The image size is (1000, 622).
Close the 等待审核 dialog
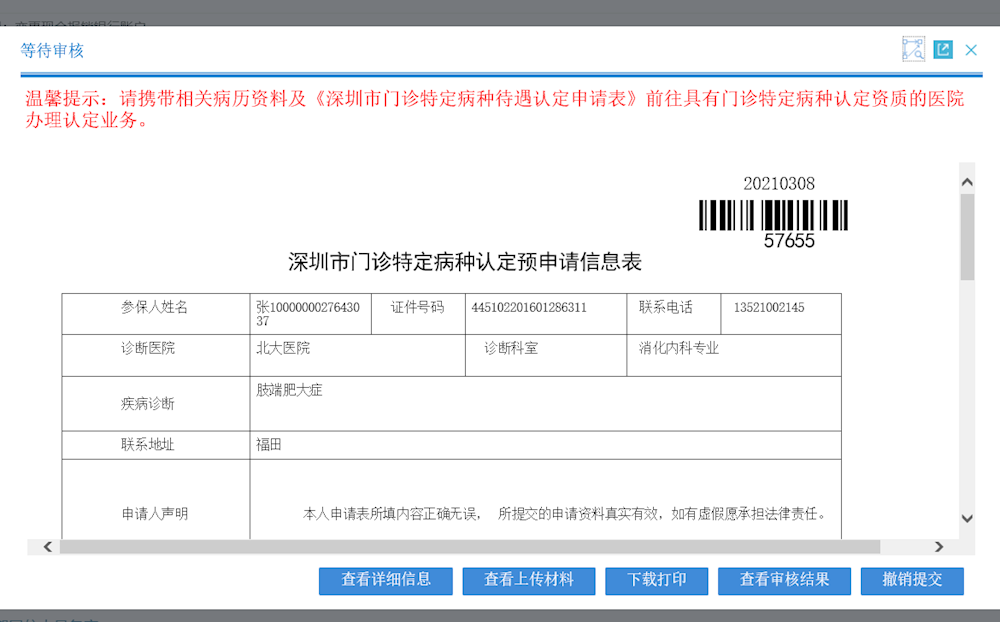click(971, 50)
